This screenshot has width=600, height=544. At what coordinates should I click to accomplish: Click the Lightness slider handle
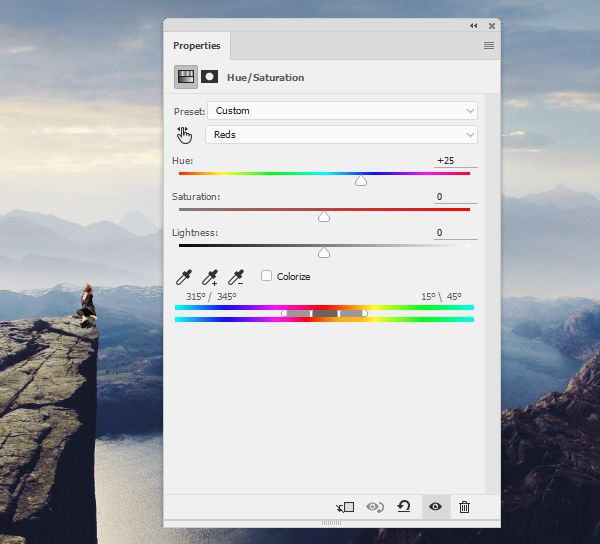(324, 252)
